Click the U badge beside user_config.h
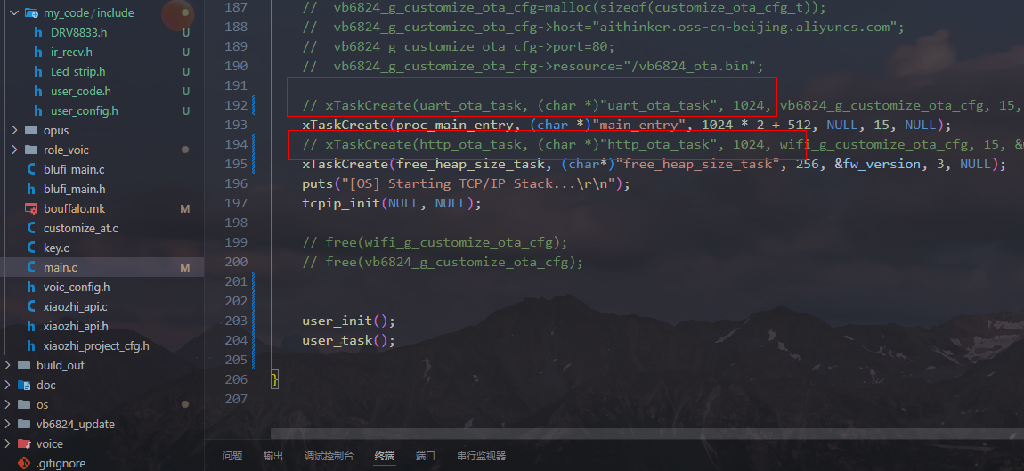Image resolution: width=1024 pixels, height=471 pixels. coord(186,111)
